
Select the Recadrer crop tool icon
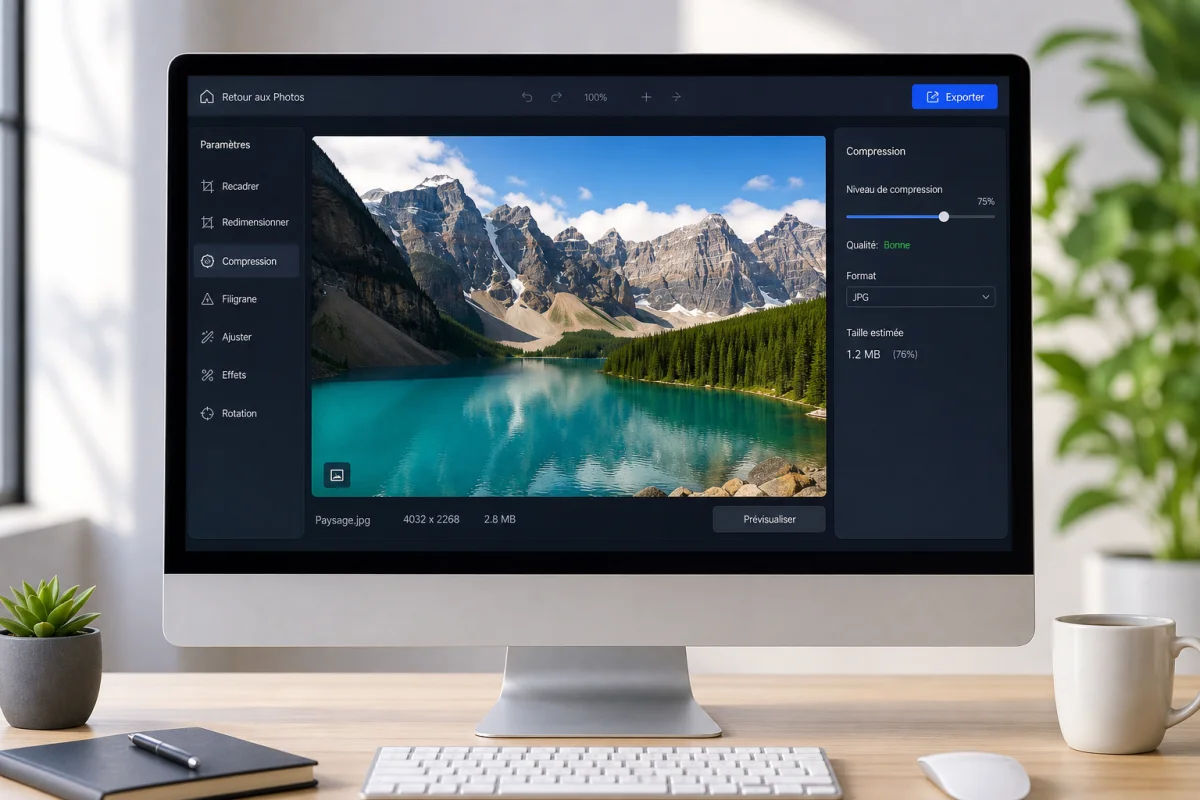coord(207,186)
